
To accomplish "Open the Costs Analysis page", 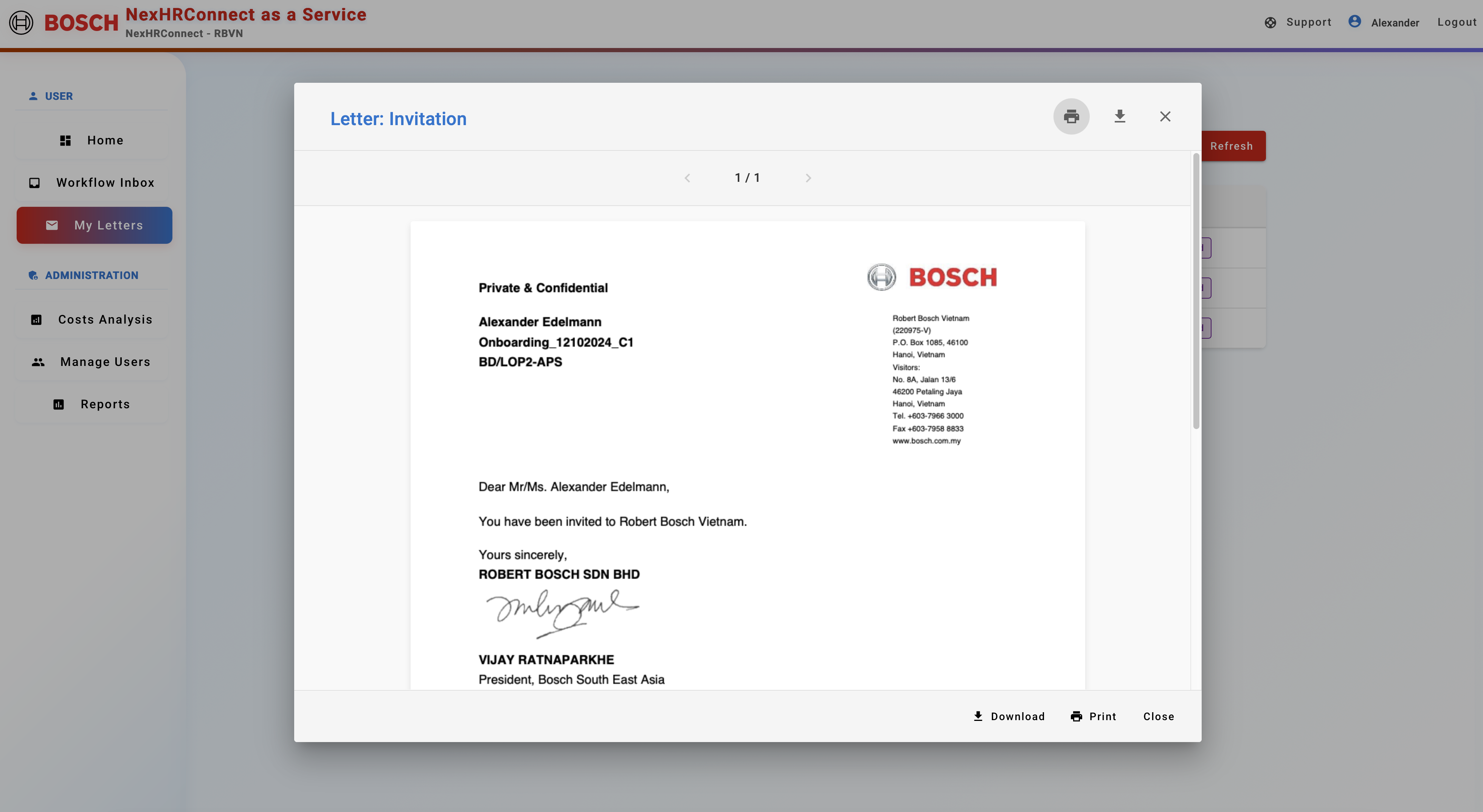I will [x=92, y=320].
